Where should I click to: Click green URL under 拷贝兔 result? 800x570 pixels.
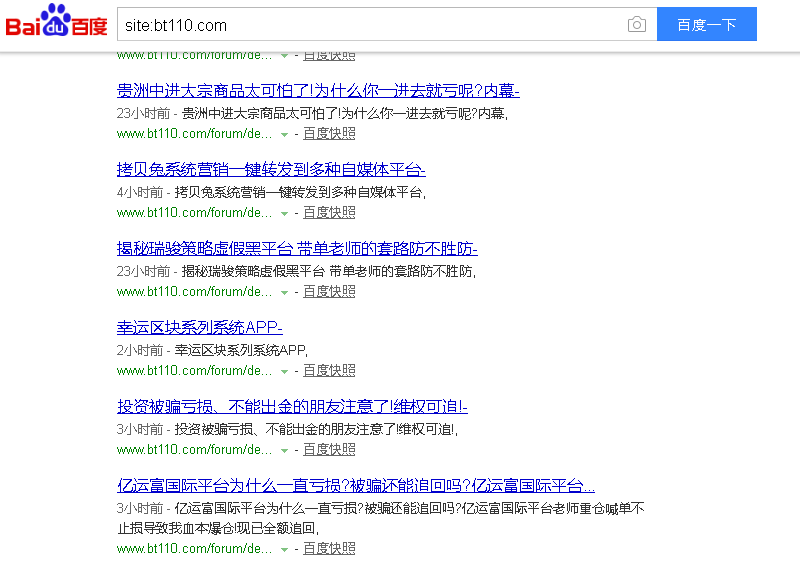pyautogui.click(x=194, y=213)
